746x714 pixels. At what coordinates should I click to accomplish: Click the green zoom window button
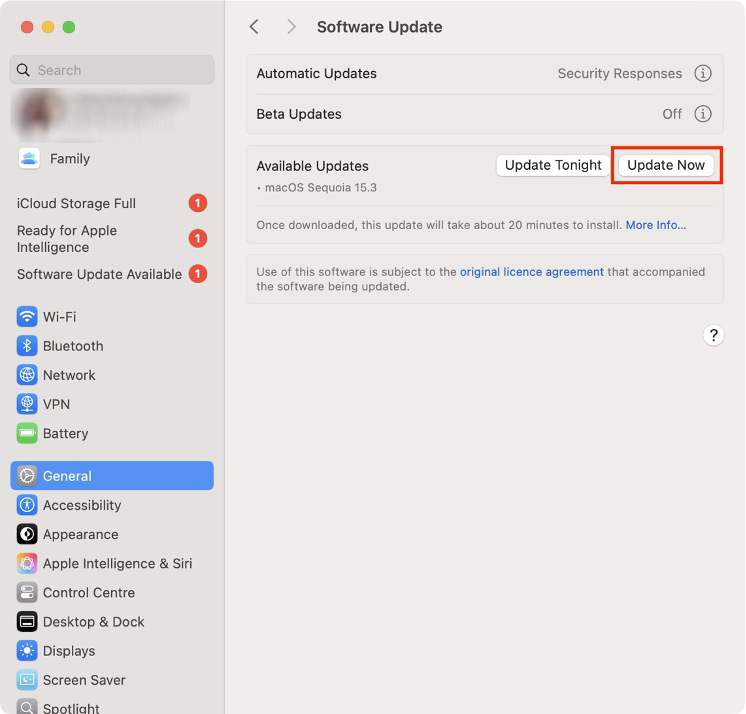(x=69, y=27)
